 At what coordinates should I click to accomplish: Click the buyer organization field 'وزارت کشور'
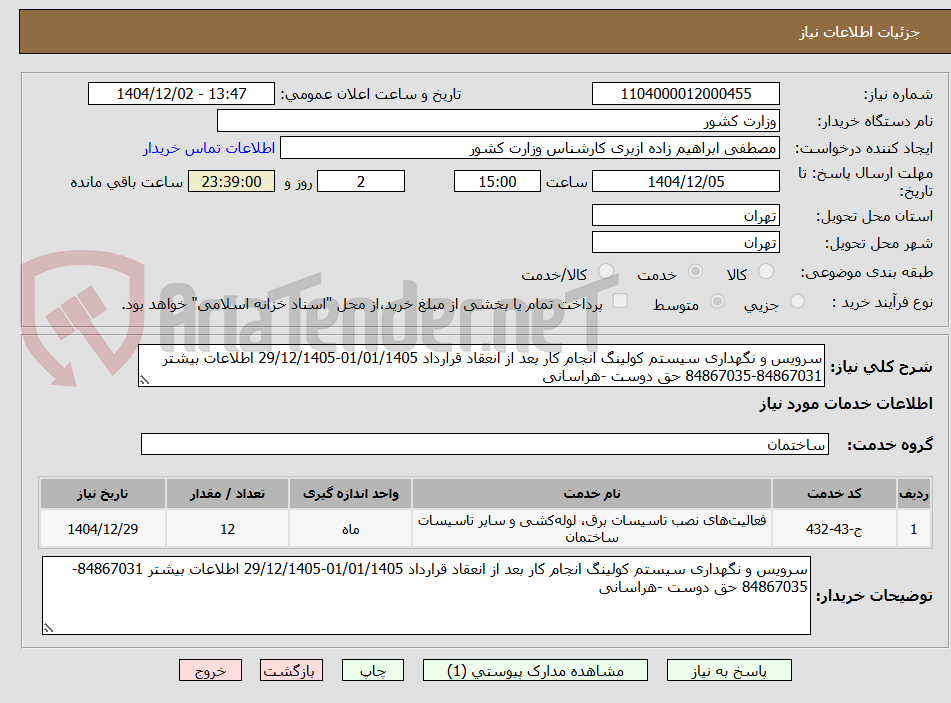498,121
